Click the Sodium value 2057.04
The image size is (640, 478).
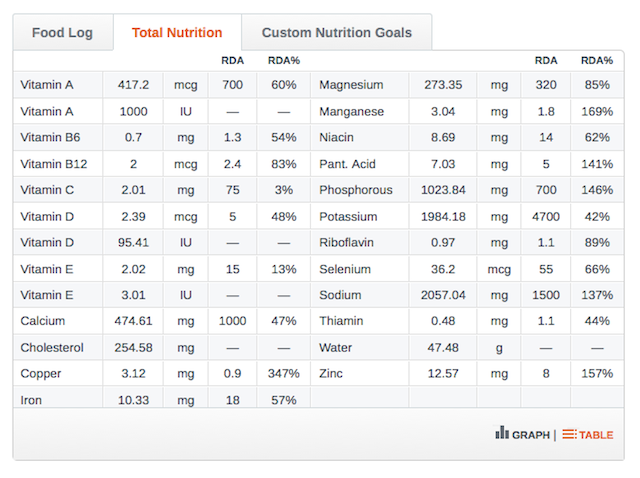pyautogui.click(x=443, y=295)
